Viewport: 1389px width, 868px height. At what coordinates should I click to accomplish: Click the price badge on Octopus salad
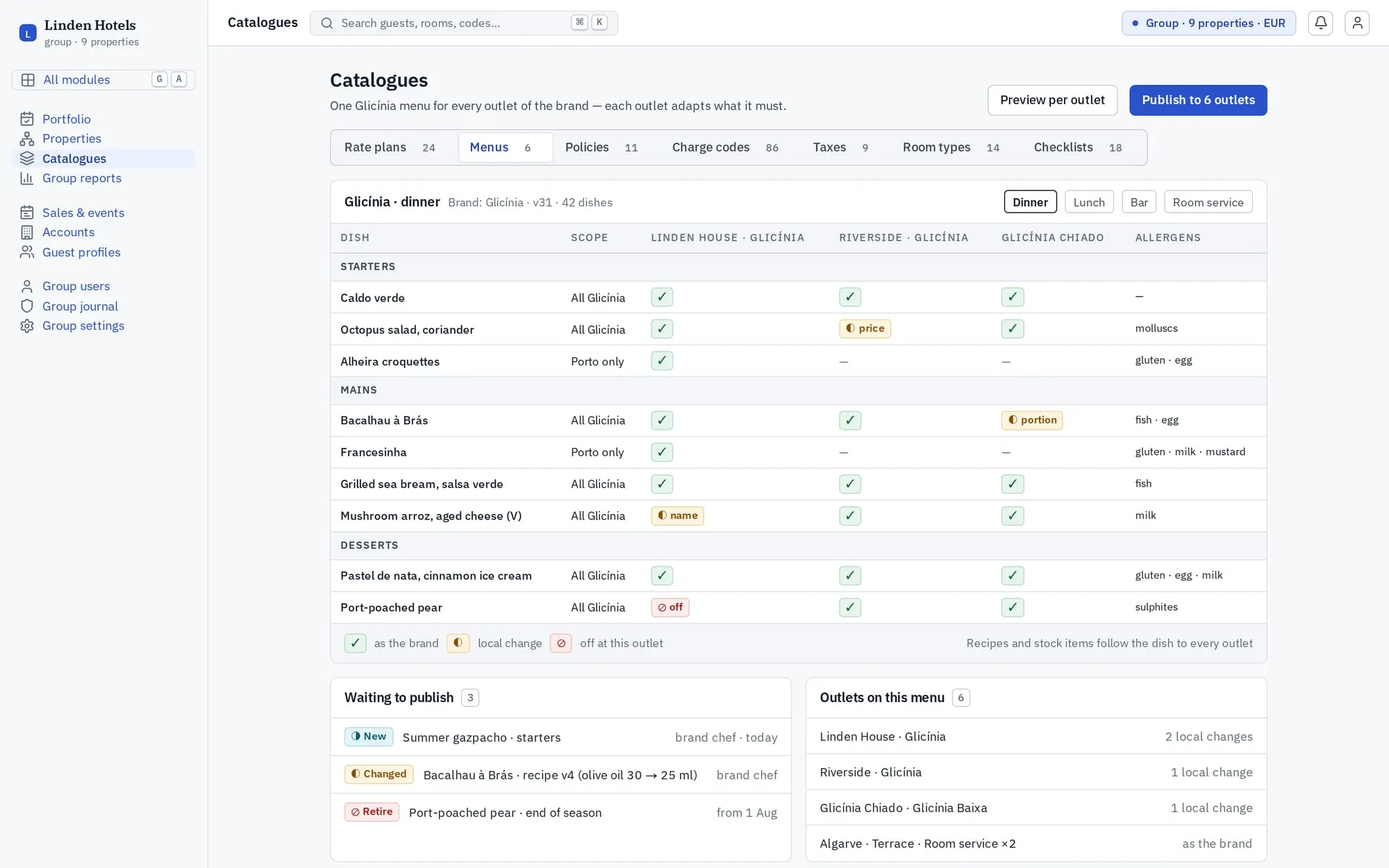point(865,328)
